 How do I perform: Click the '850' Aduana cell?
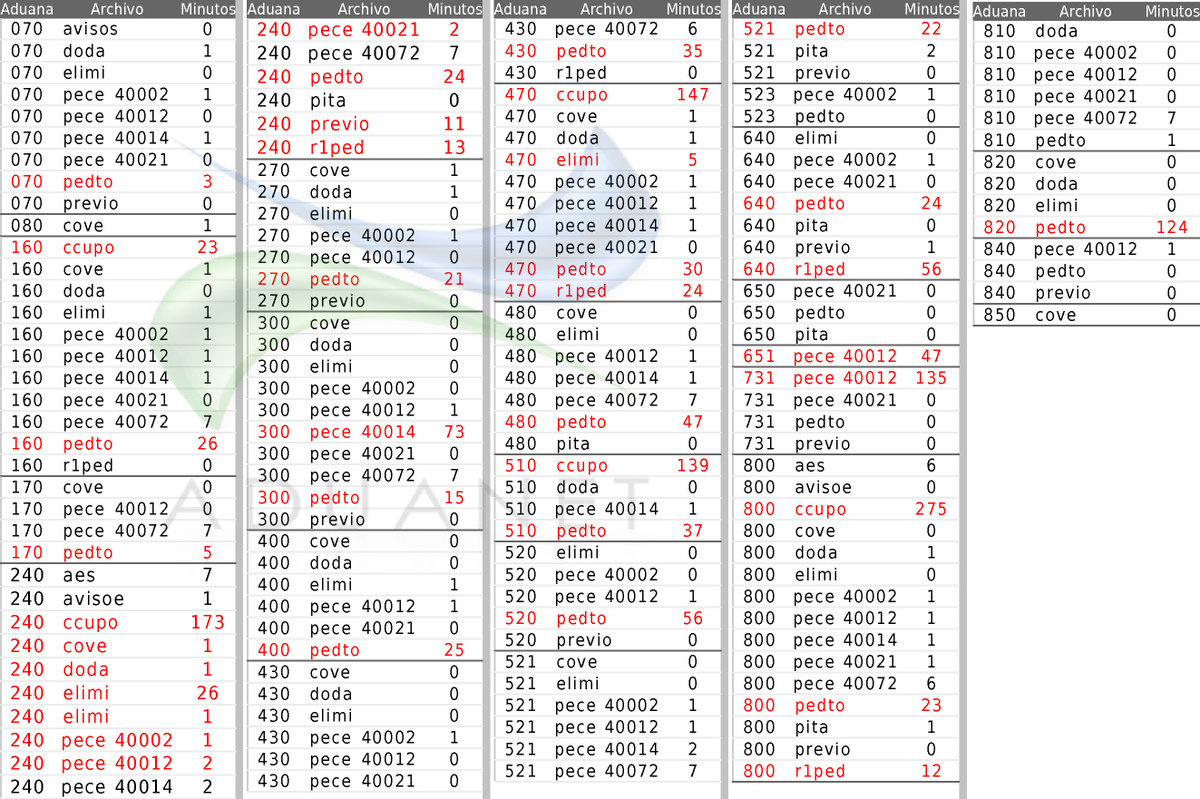(x=999, y=315)
